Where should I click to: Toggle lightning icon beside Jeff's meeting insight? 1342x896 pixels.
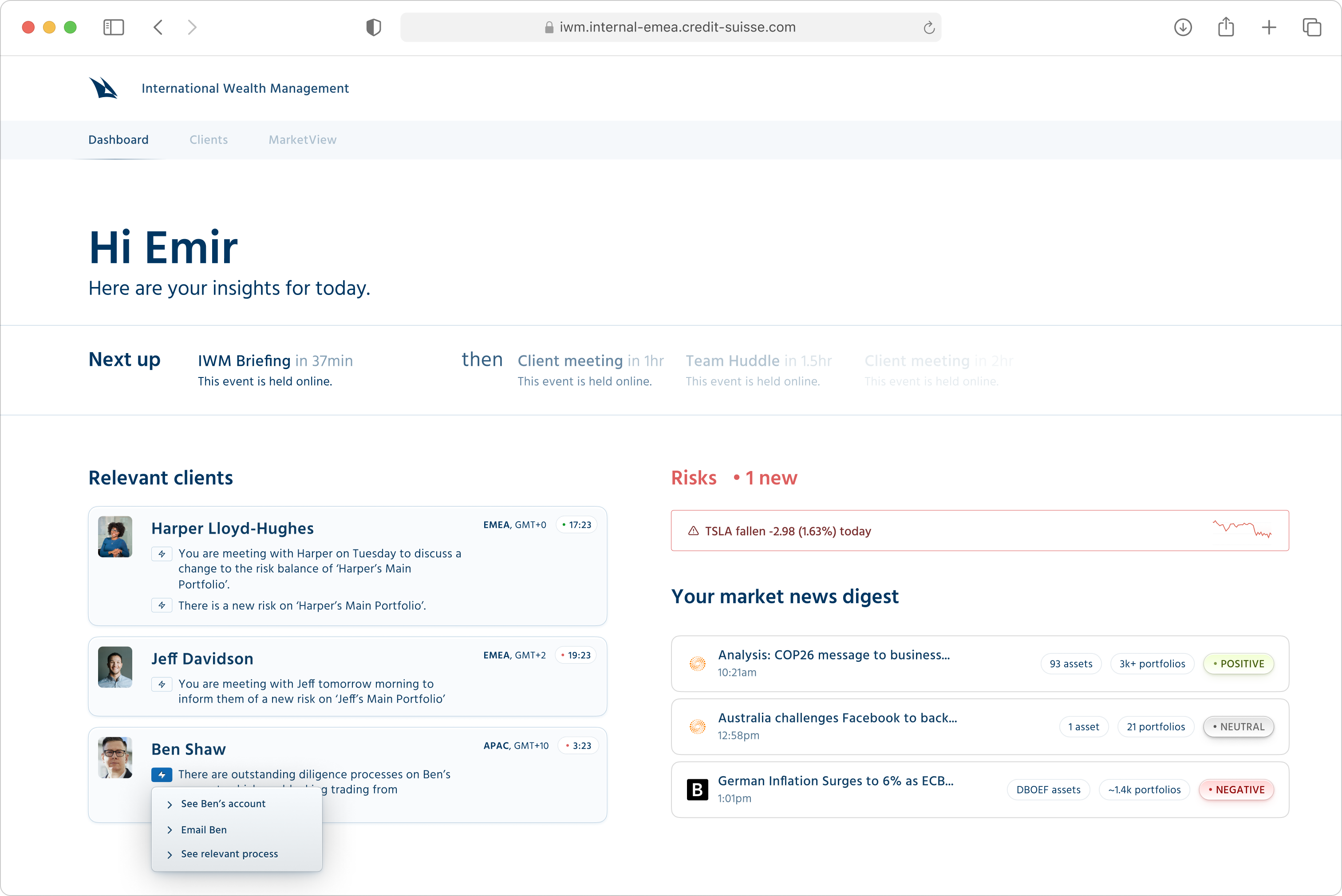[162, 684]
